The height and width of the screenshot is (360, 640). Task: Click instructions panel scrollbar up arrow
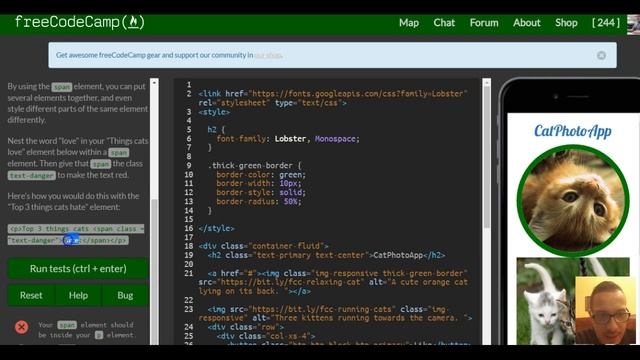point(154,82)
